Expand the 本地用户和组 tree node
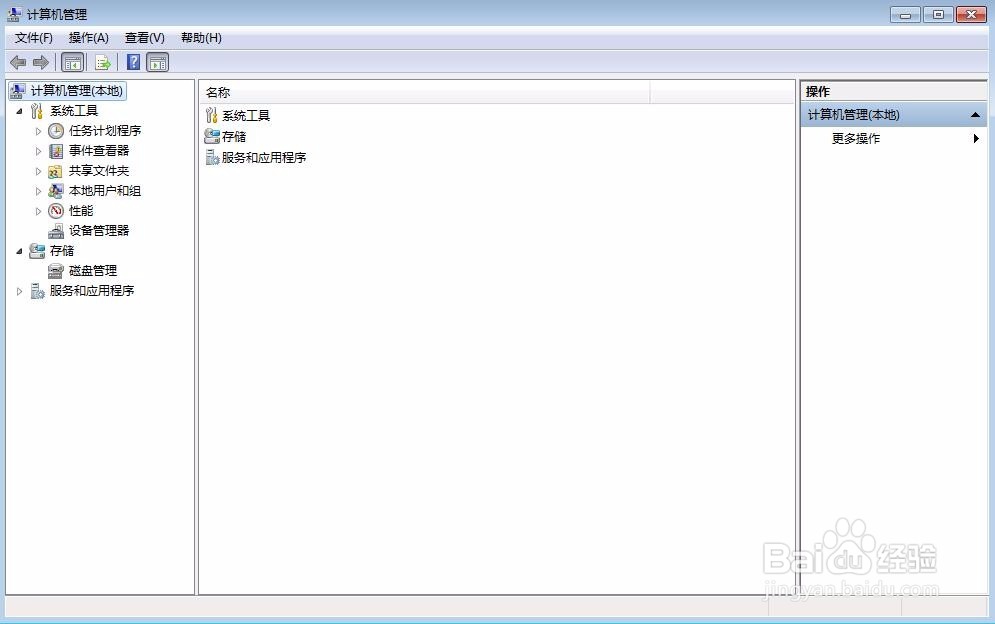 click(38, 191)
